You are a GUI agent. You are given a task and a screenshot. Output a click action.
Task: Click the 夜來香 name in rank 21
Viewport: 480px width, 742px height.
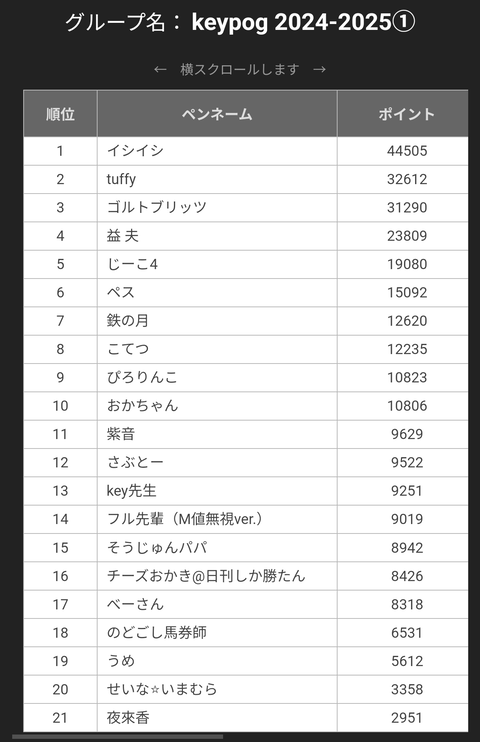(128, 718)
